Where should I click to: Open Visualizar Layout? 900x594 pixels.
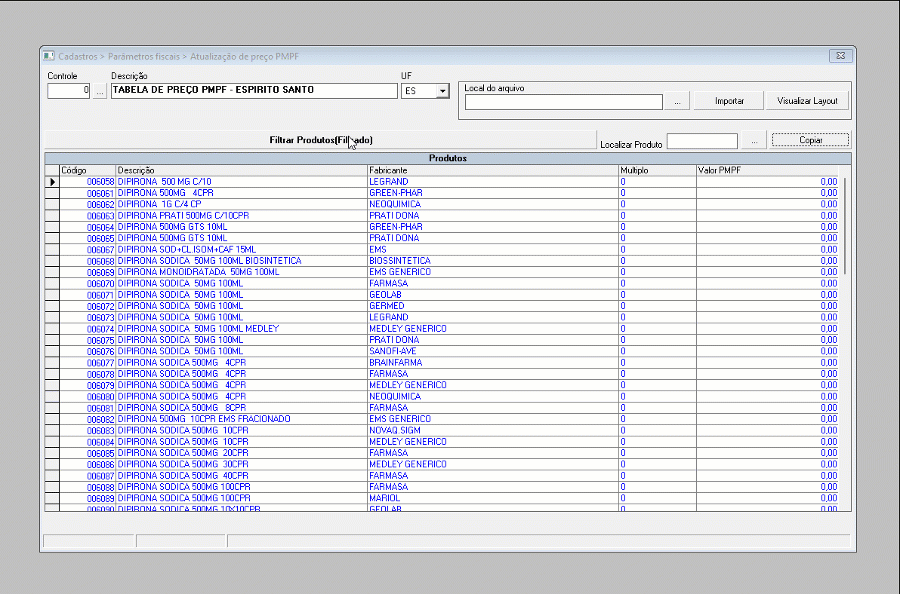pos(807,101)
